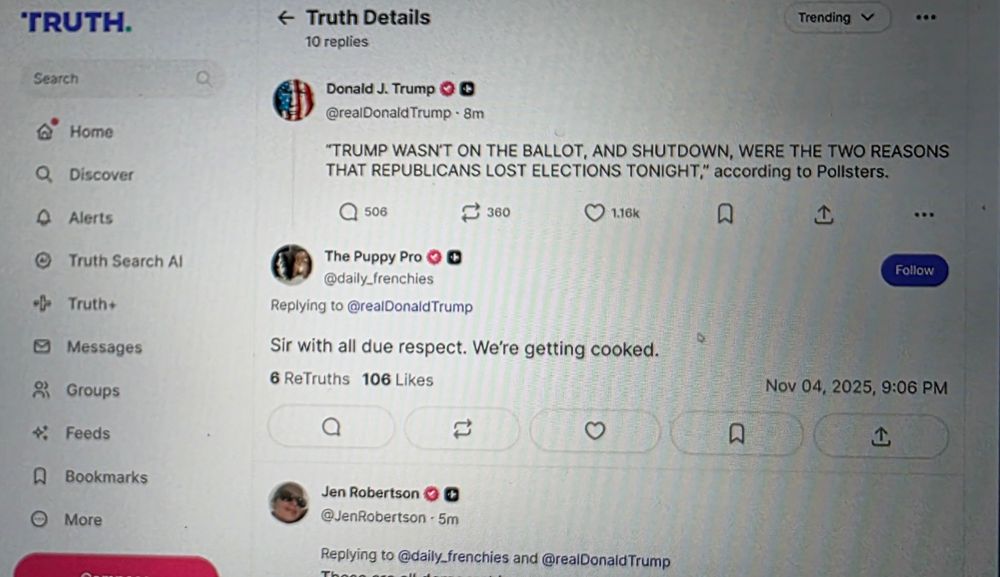Screen dimensions: 1000x577
Task: Click the @realDonaldTrump reply link
Action: (409, 306)
